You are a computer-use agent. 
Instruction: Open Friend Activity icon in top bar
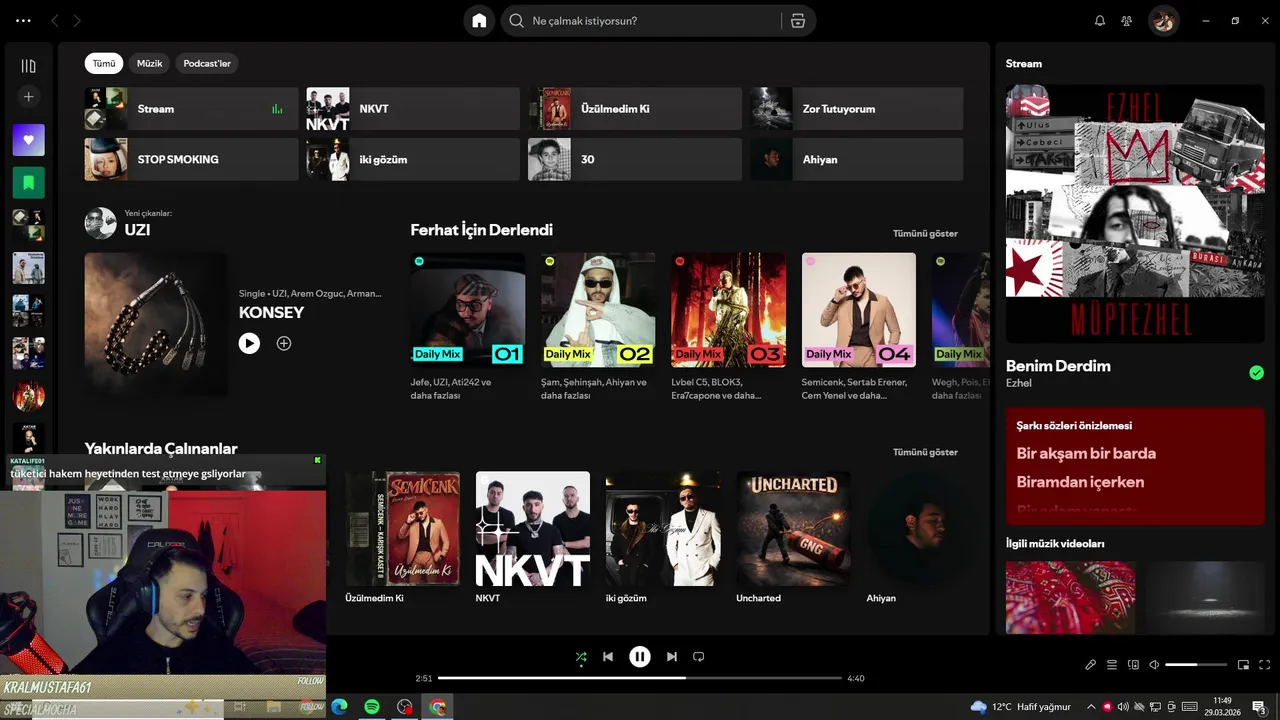pos(1127,21)
